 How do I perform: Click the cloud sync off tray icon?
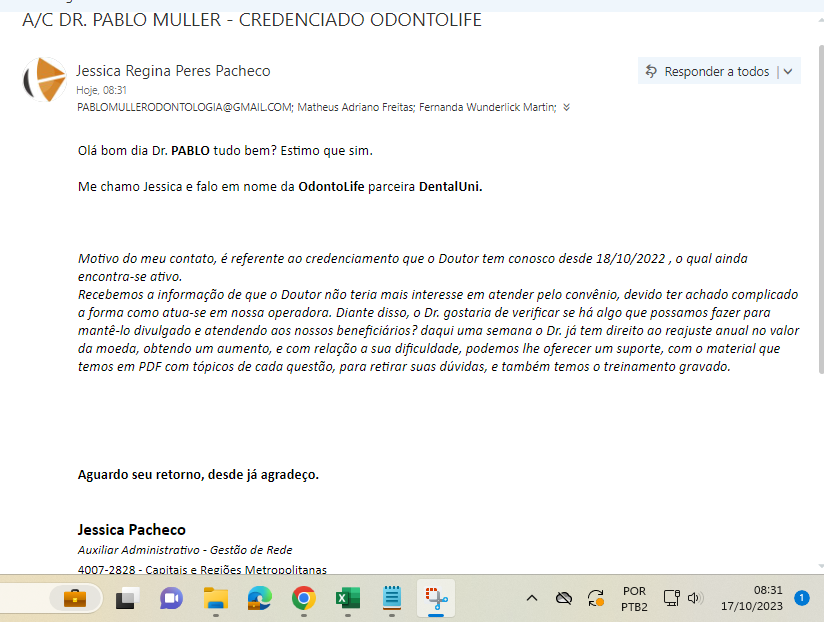point(564,598)
